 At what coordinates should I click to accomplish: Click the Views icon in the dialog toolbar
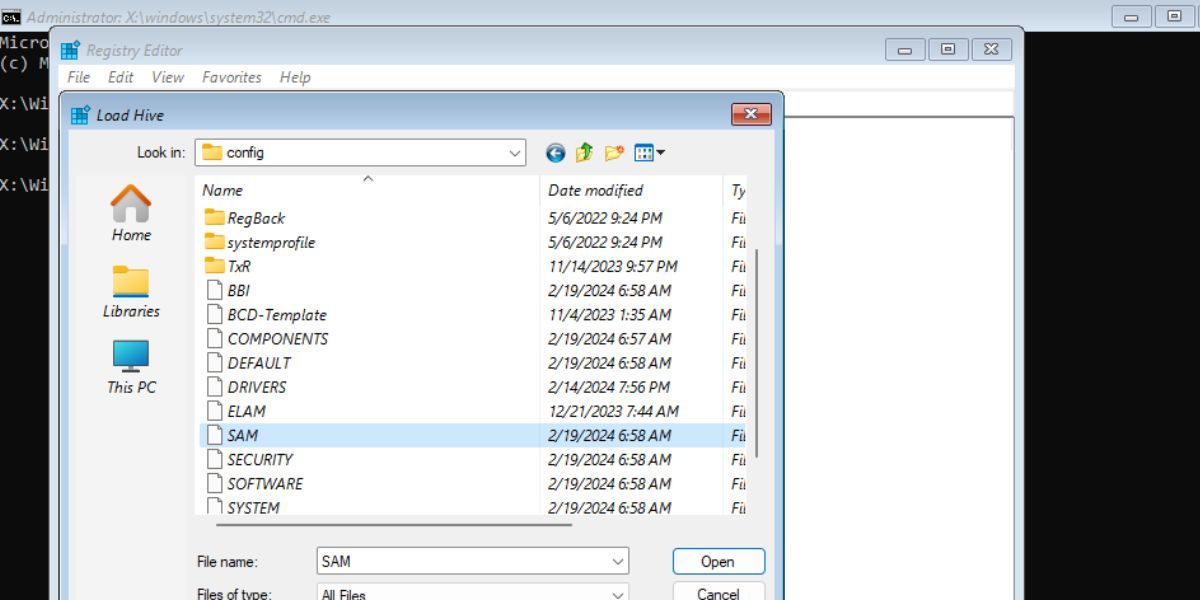pos(646,152)
